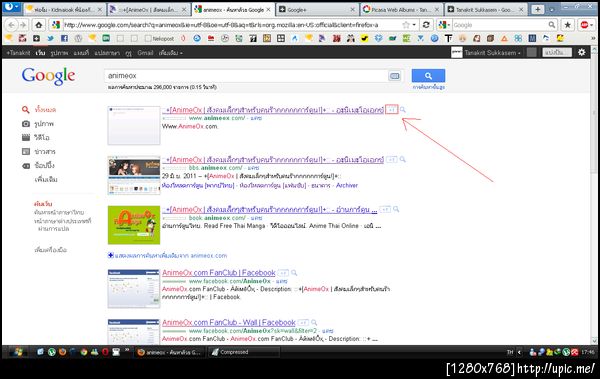Show more bookmarks overflow chevron
The height and width of the screenshot is (379, 600).
[x=593, y=38]
